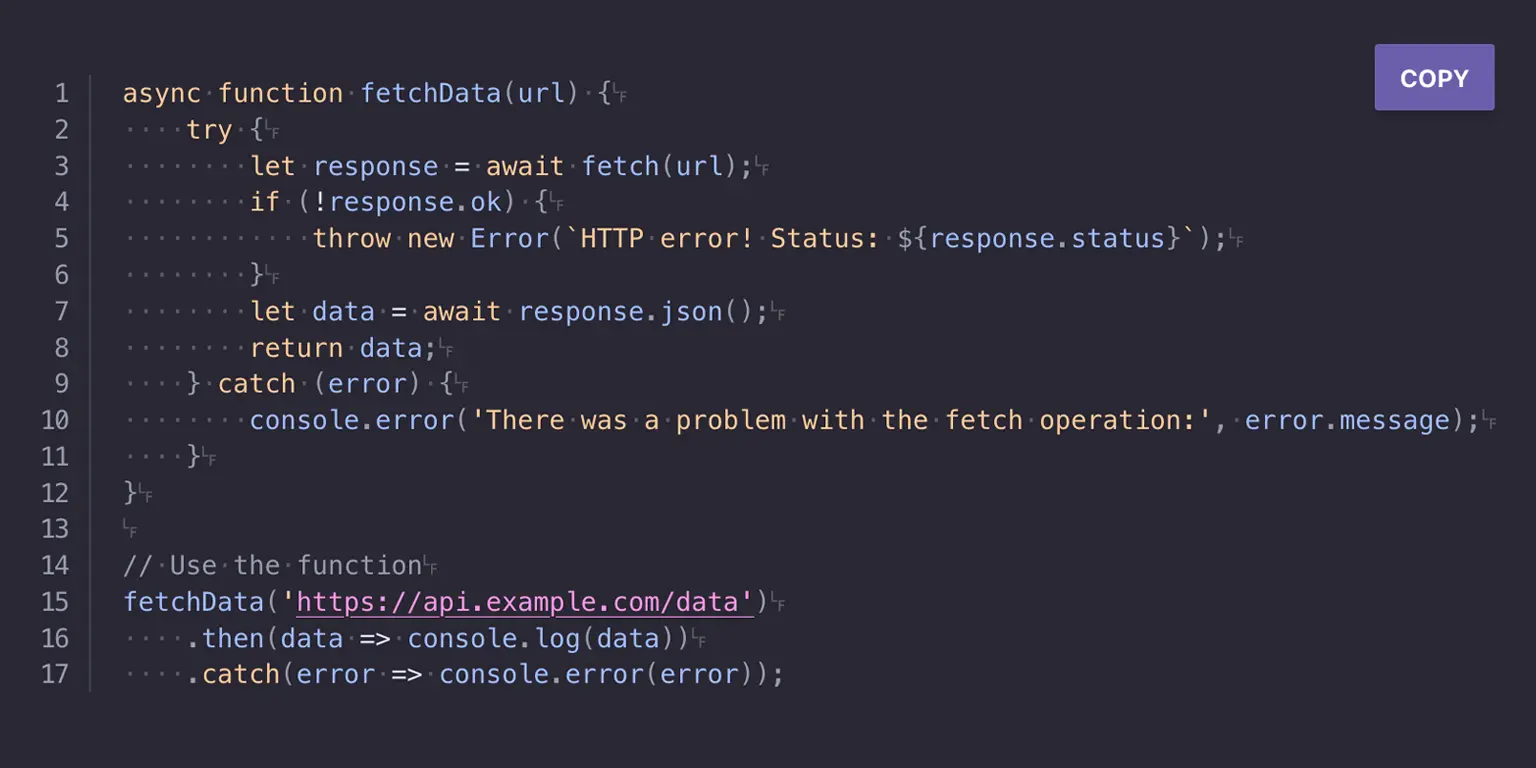
Task: Click the await keyword on line 3
Action: click(x=524, y=166)
